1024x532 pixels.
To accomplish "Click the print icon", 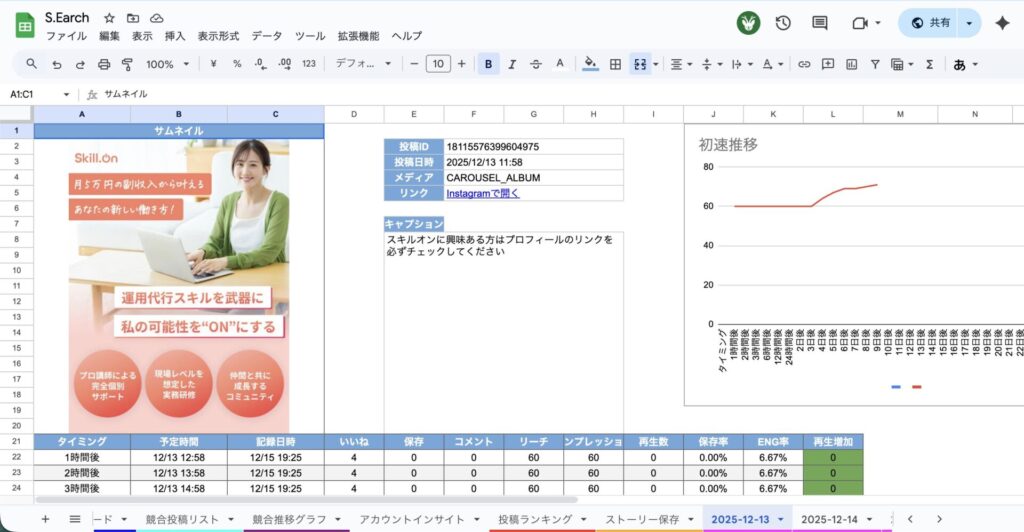I will click(104, 64).
